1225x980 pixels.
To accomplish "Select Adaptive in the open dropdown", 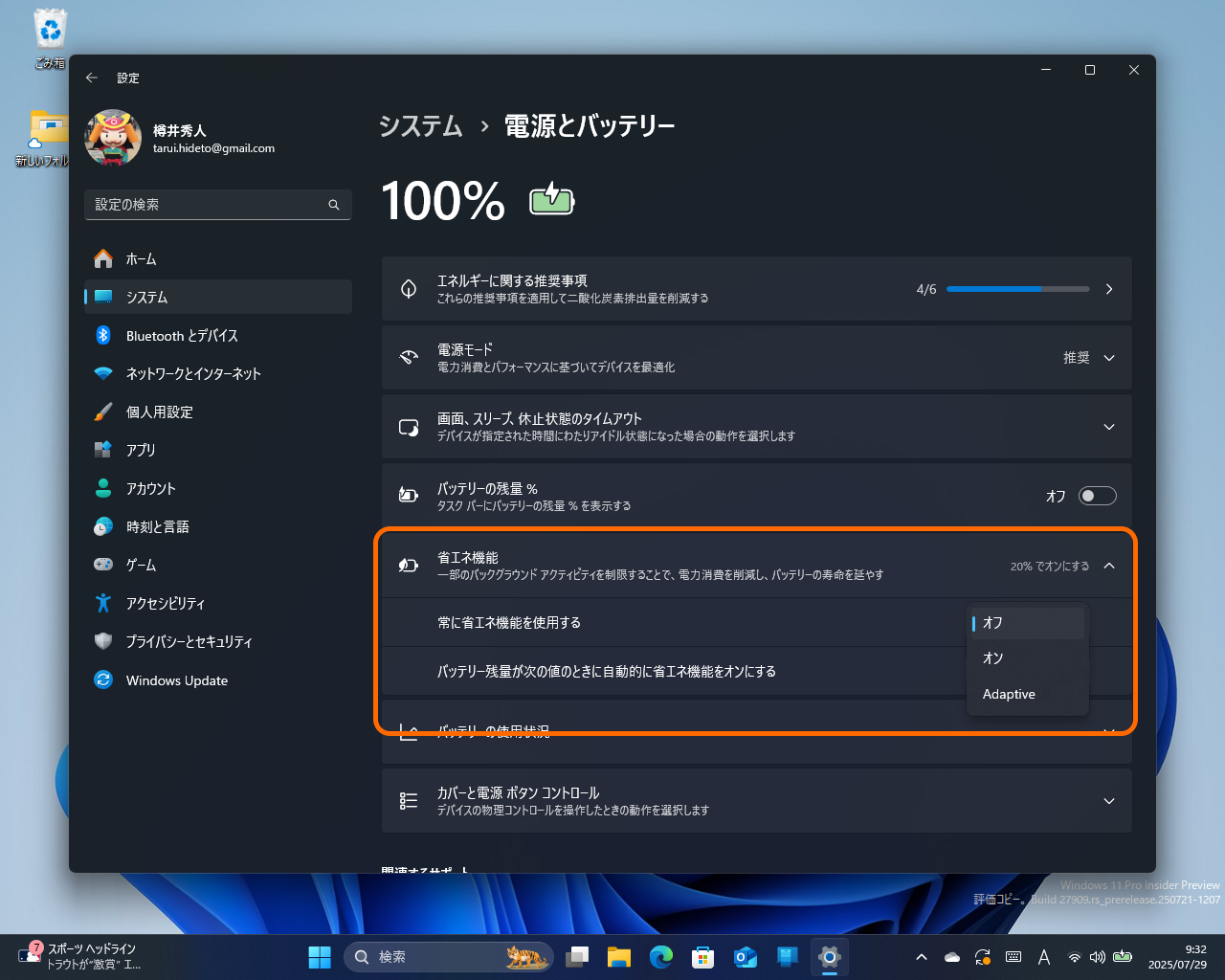I will point(1010,694).
